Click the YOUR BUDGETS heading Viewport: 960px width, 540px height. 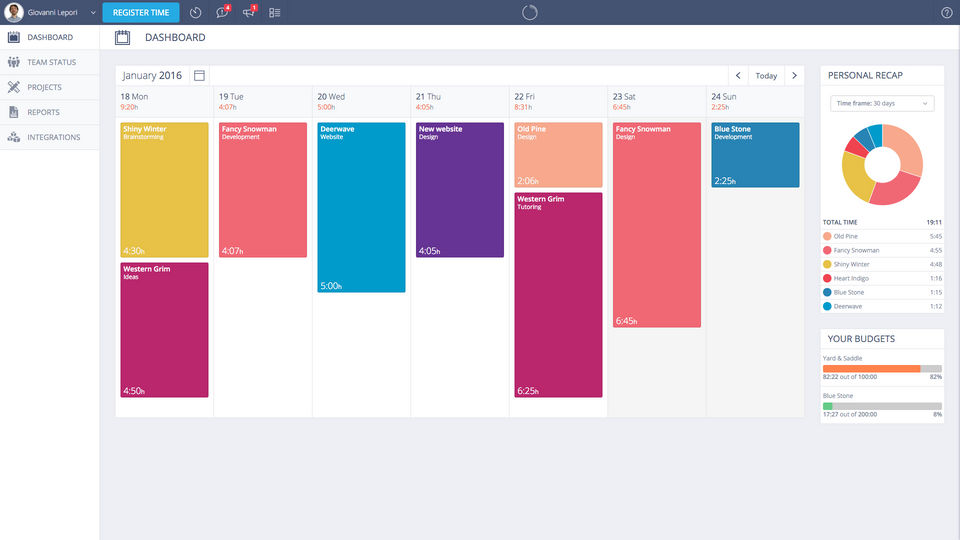pos(861,339)
